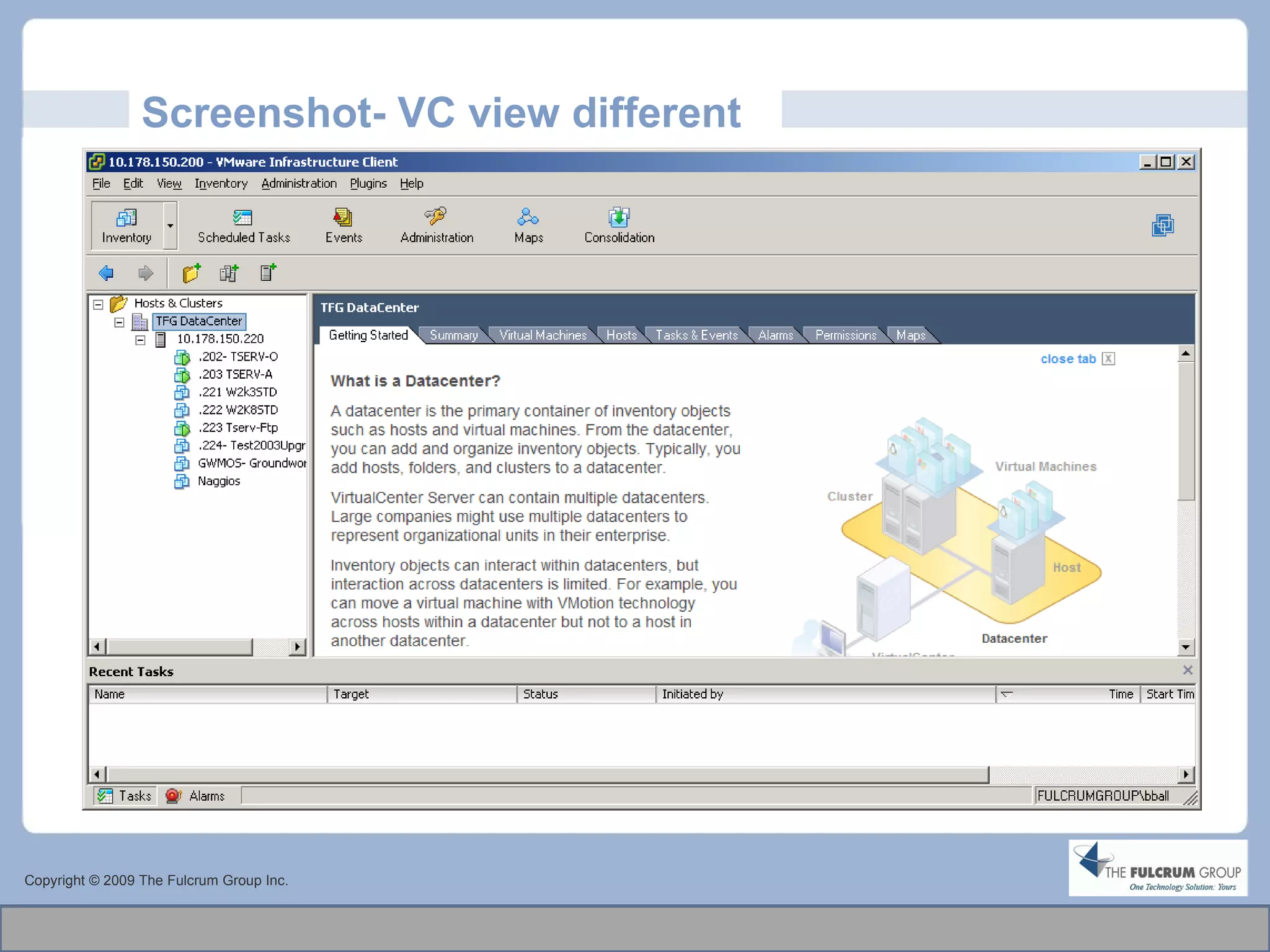Open the Inventory dropdown arrow
This screenshot has height=952, width=1270.
[x=170, y=226]
